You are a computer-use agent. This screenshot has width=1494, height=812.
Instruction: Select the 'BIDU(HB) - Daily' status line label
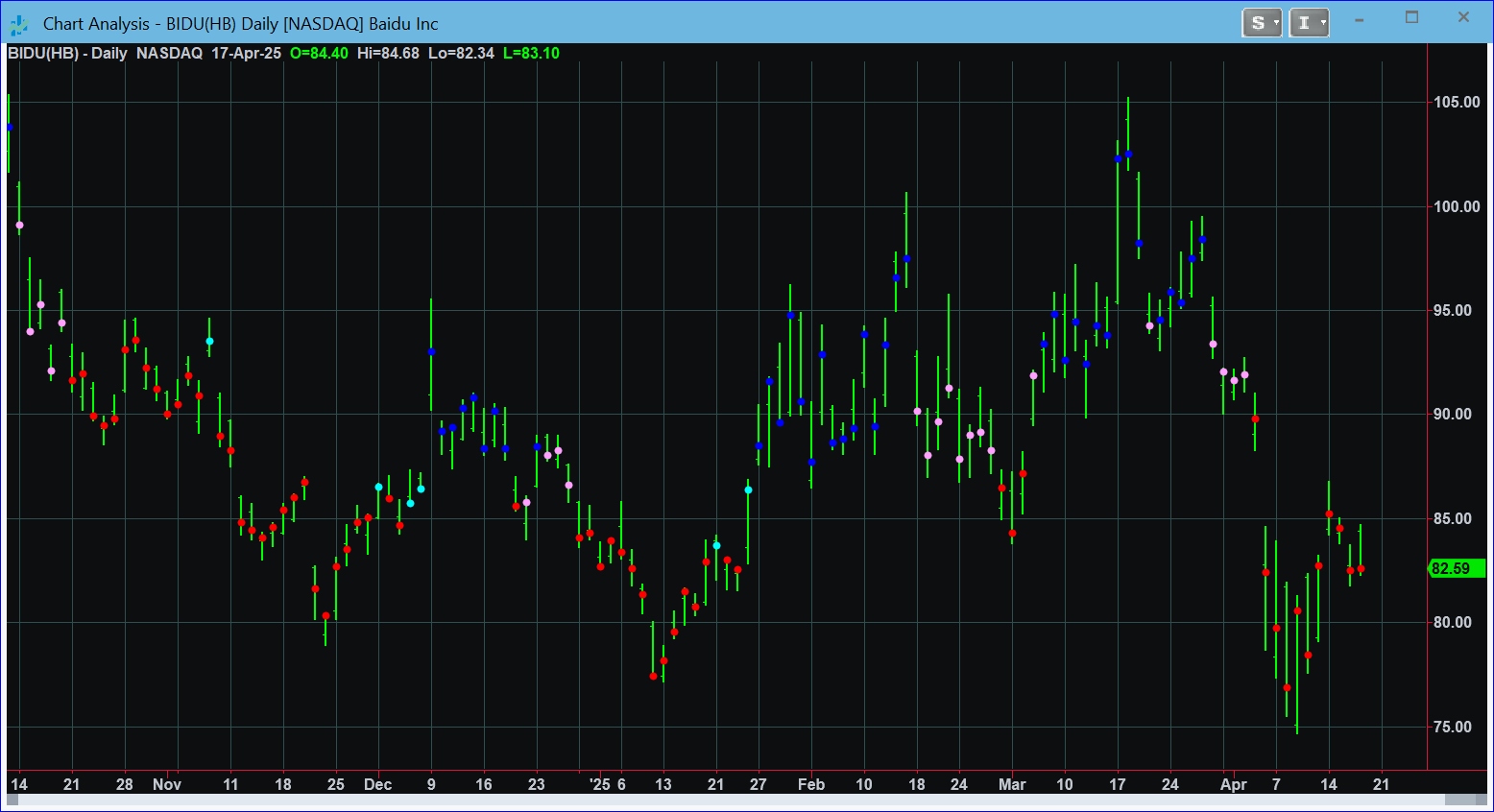(x=67, y=54)
